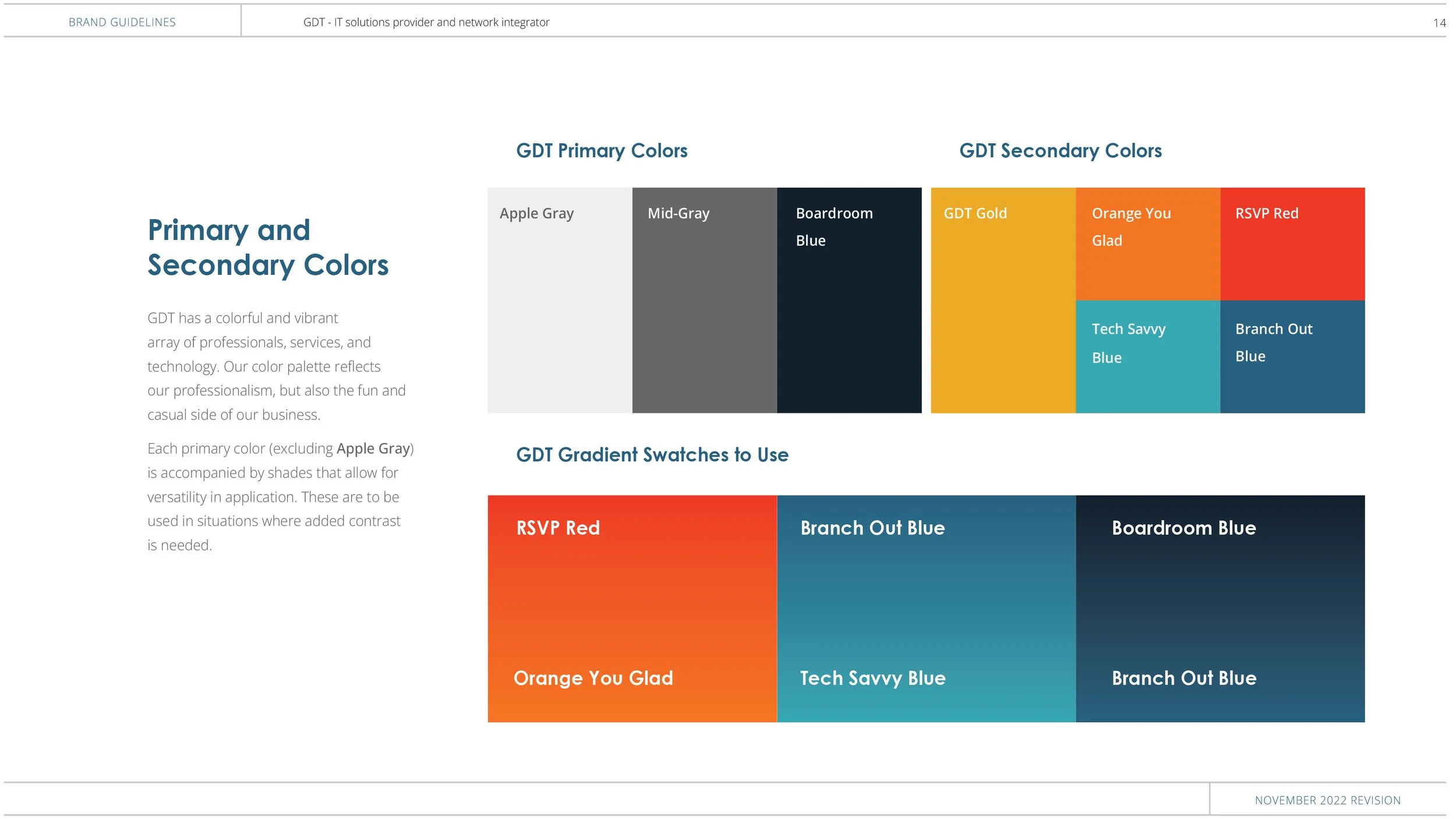Select the GDT Gradient Swatches to Use heading
Screen dimensions: 1456x819
pyautogui.click(x=652, y=455)
